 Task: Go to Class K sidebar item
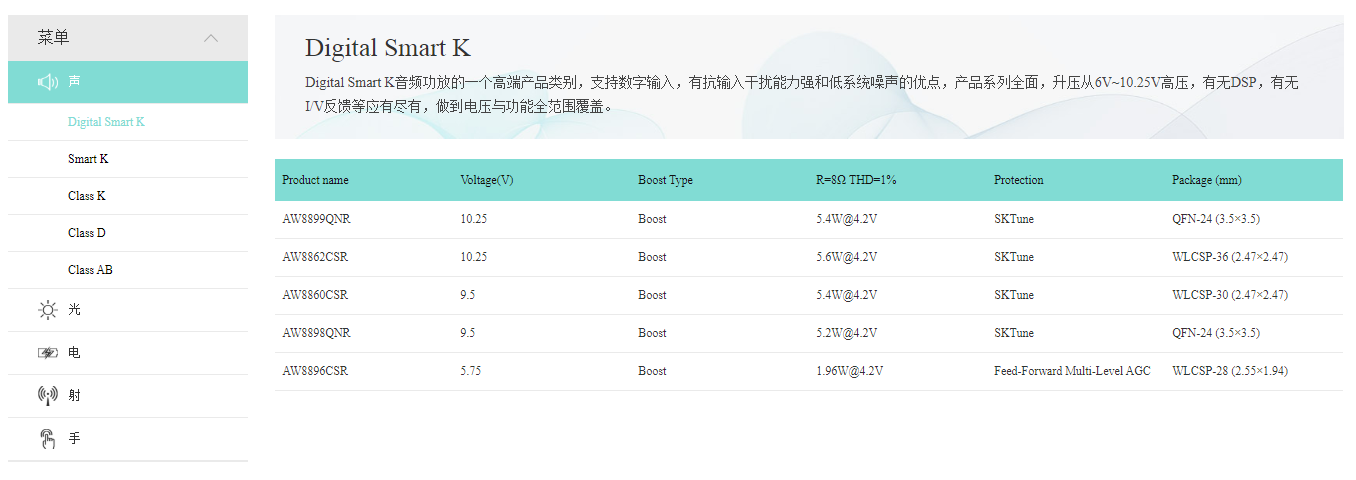[x=86, y=196]
